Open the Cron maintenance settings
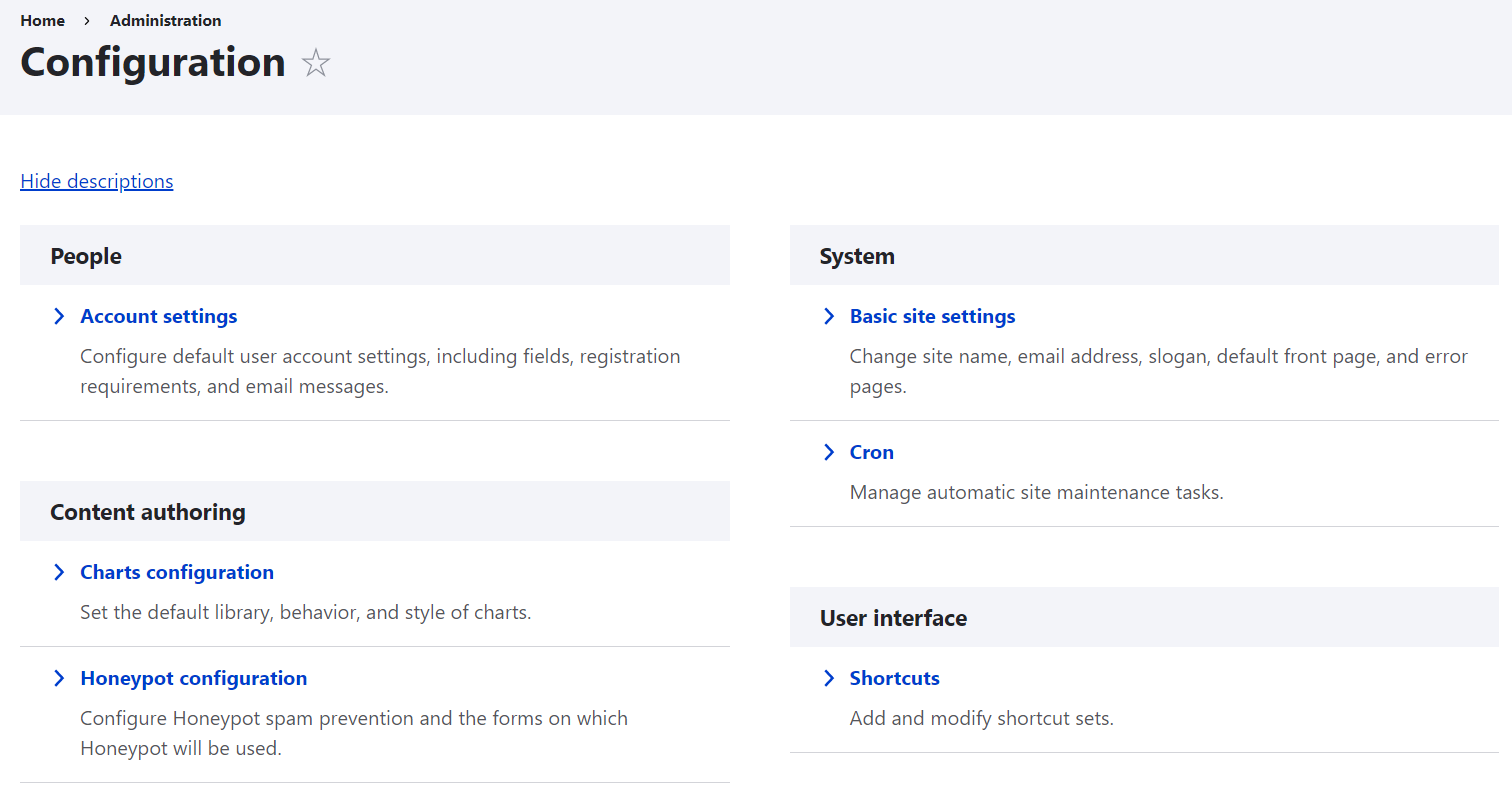Viewport: 1512px width, 797px height. coord(871,452)
